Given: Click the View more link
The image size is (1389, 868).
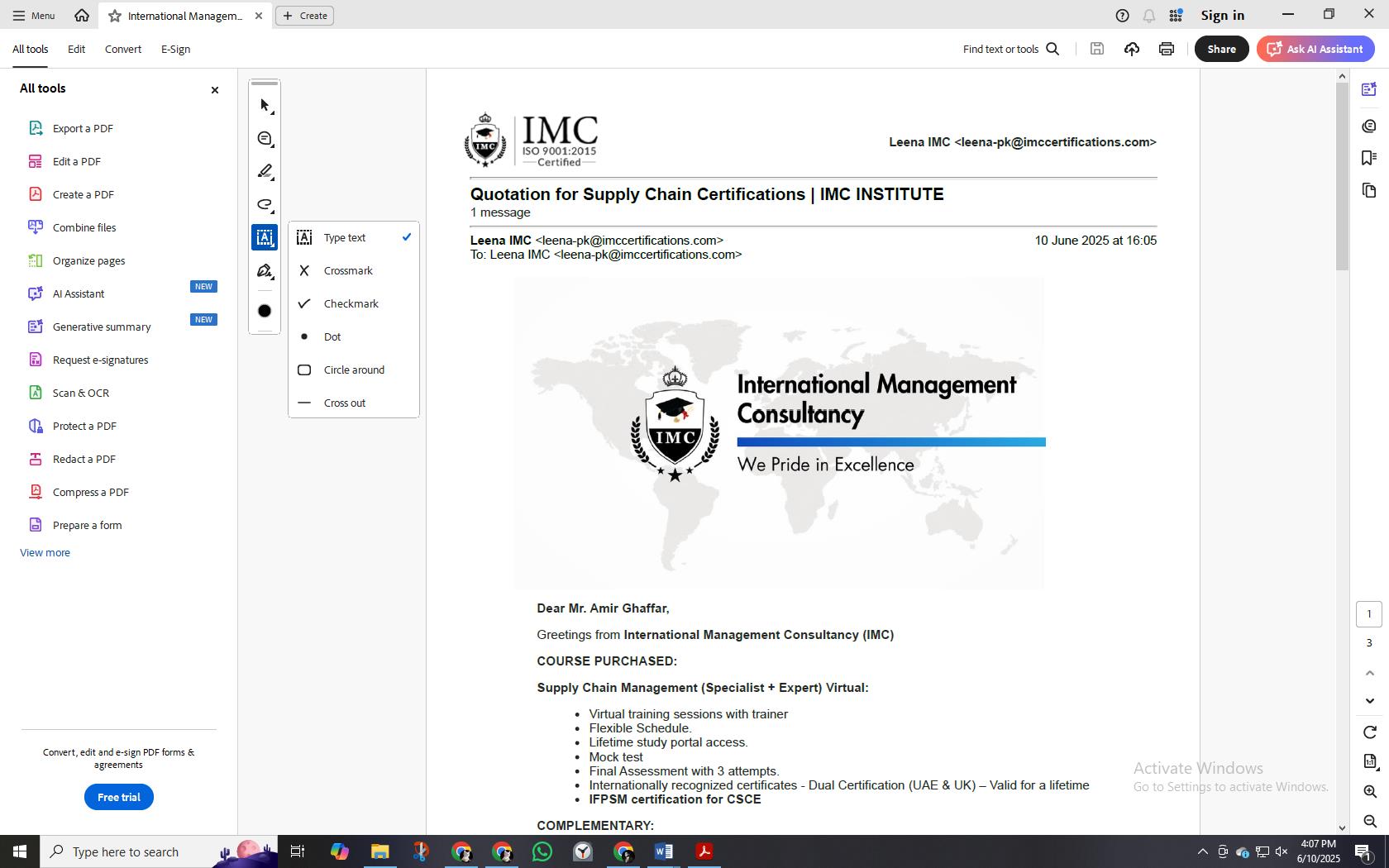Looking at the screenshot, I should click(45, 552).
